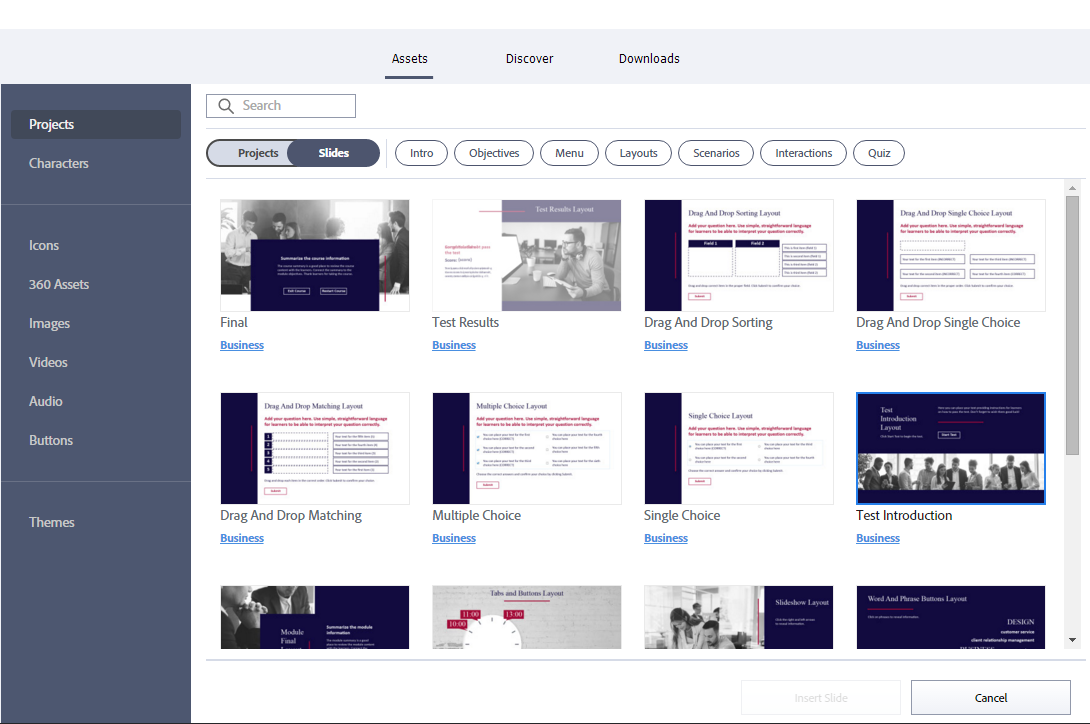Pick the Test Results slide thumbnail
The width and height of the screenshot is (1090, 724).
pyautogui.click(x=527, y=255)
